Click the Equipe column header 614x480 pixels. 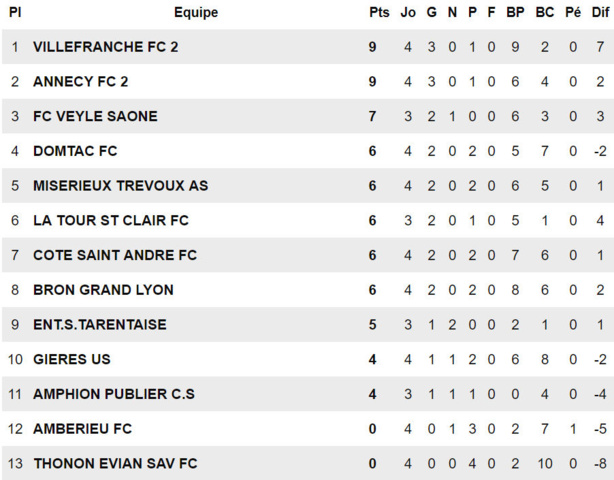[196, 13]
